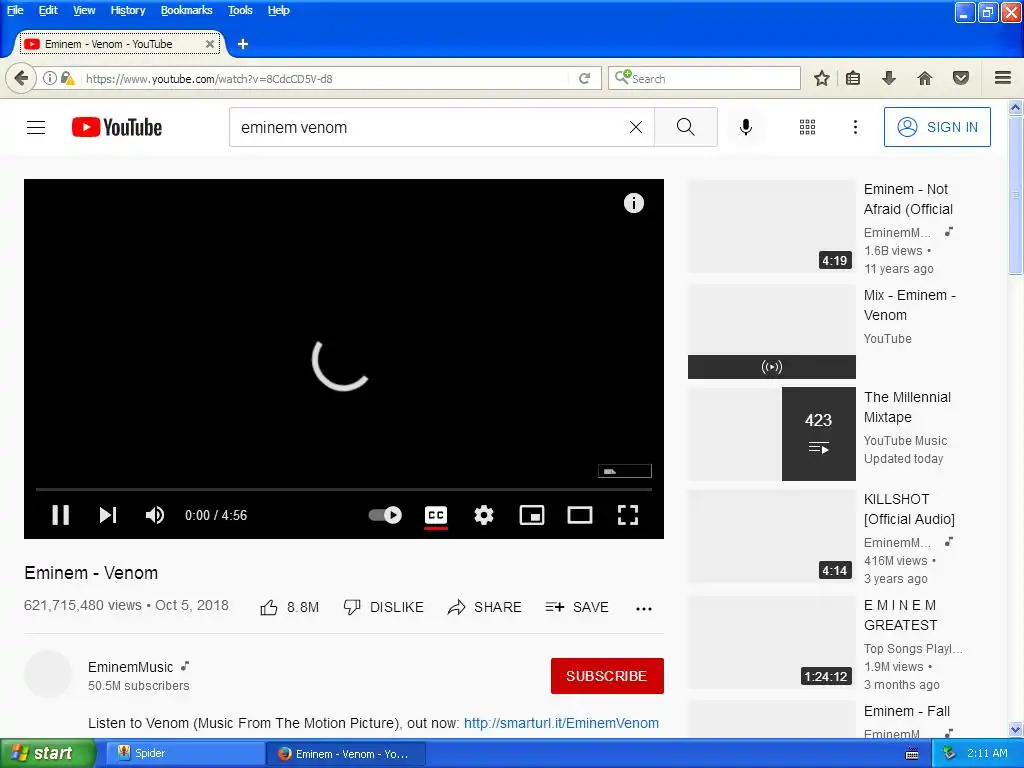Switch to Spider taskbar window
Viewport: 1024px width, 768px height.
pyautogui.click(x=185, y=753)
